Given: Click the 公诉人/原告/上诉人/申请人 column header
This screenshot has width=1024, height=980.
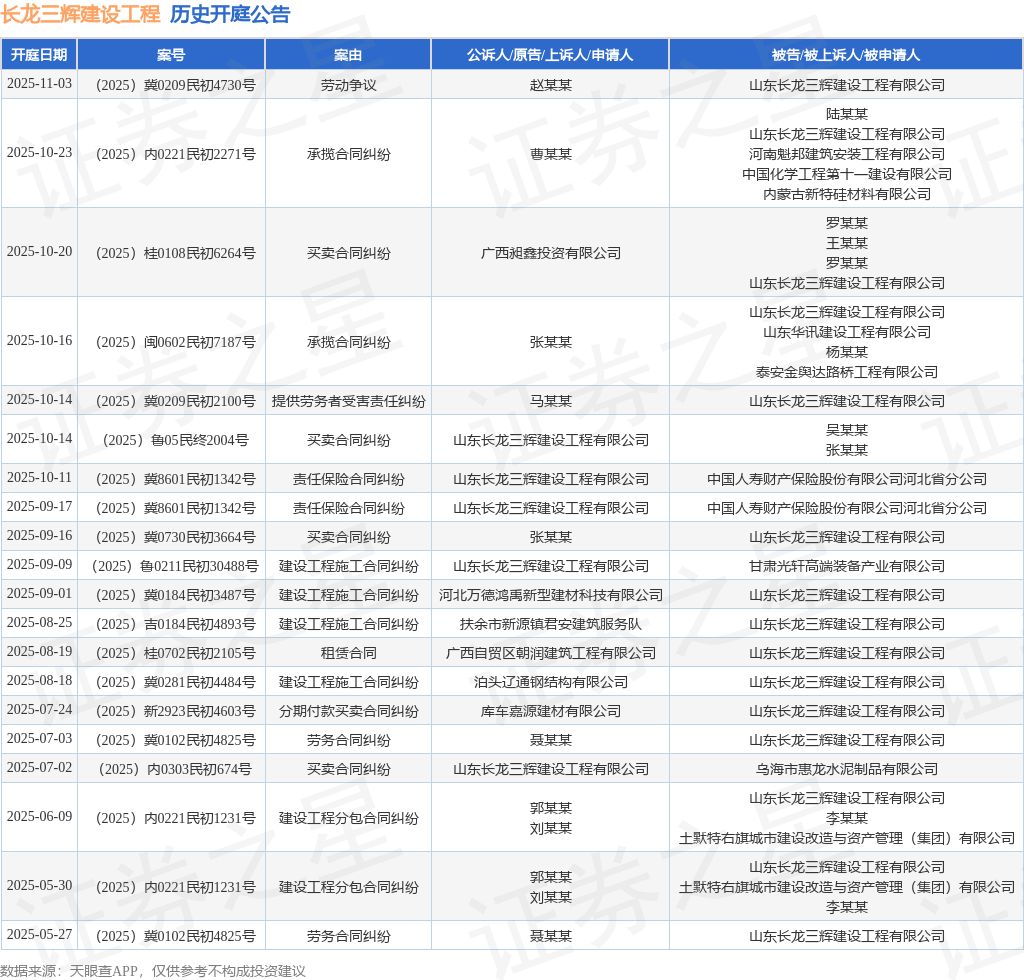Looking at the screenshot, I should click(550, 55).
